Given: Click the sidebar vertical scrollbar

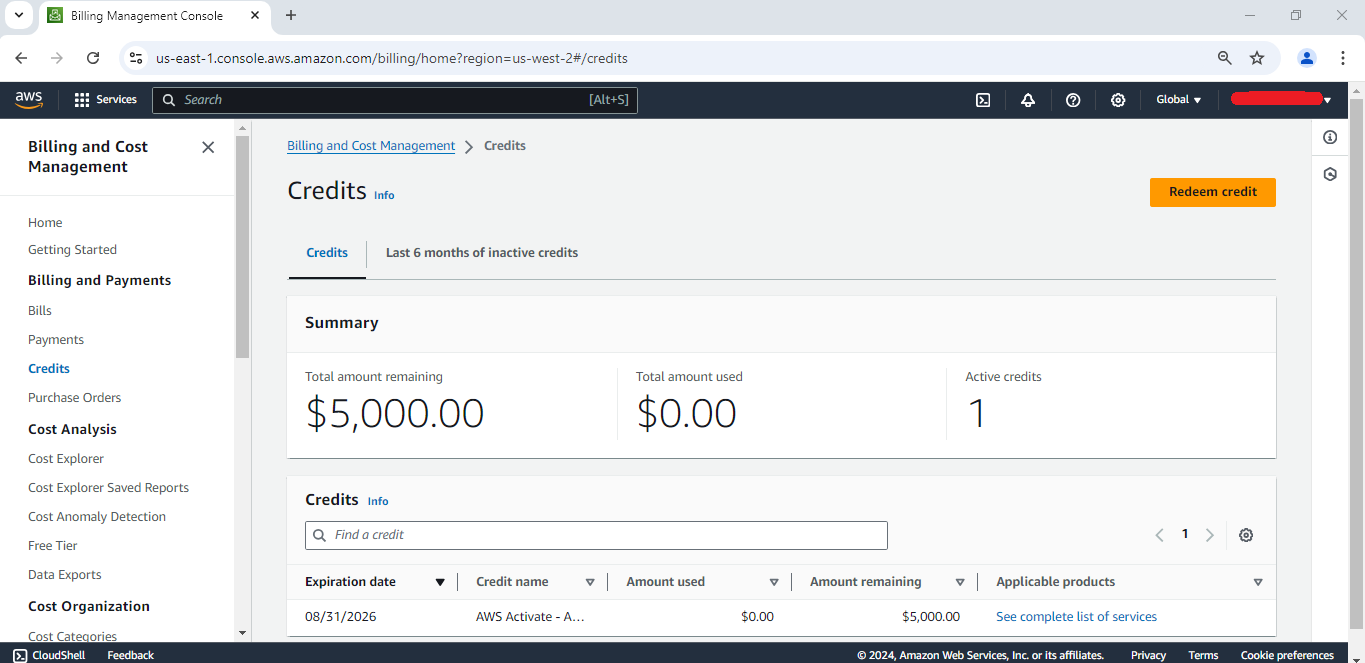Looking at the screenshot, I should point(242,247).
